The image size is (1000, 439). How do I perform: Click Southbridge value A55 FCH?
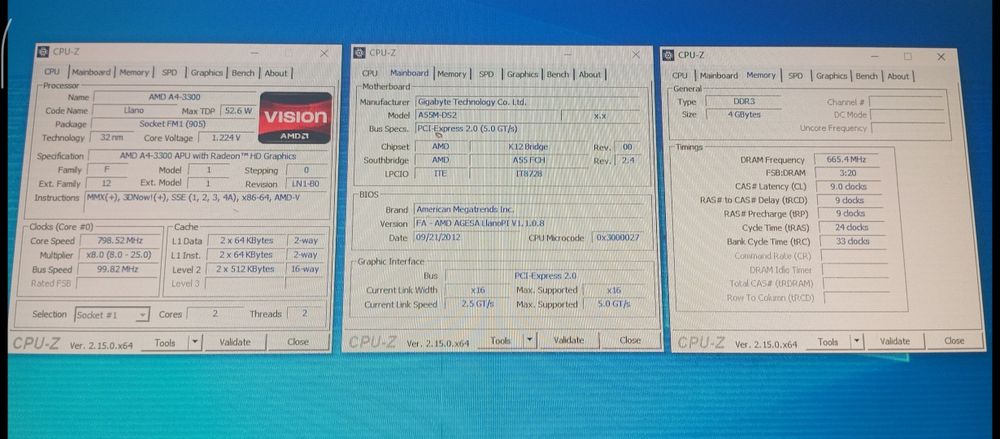pyautogui.click(x=529, y=161)
